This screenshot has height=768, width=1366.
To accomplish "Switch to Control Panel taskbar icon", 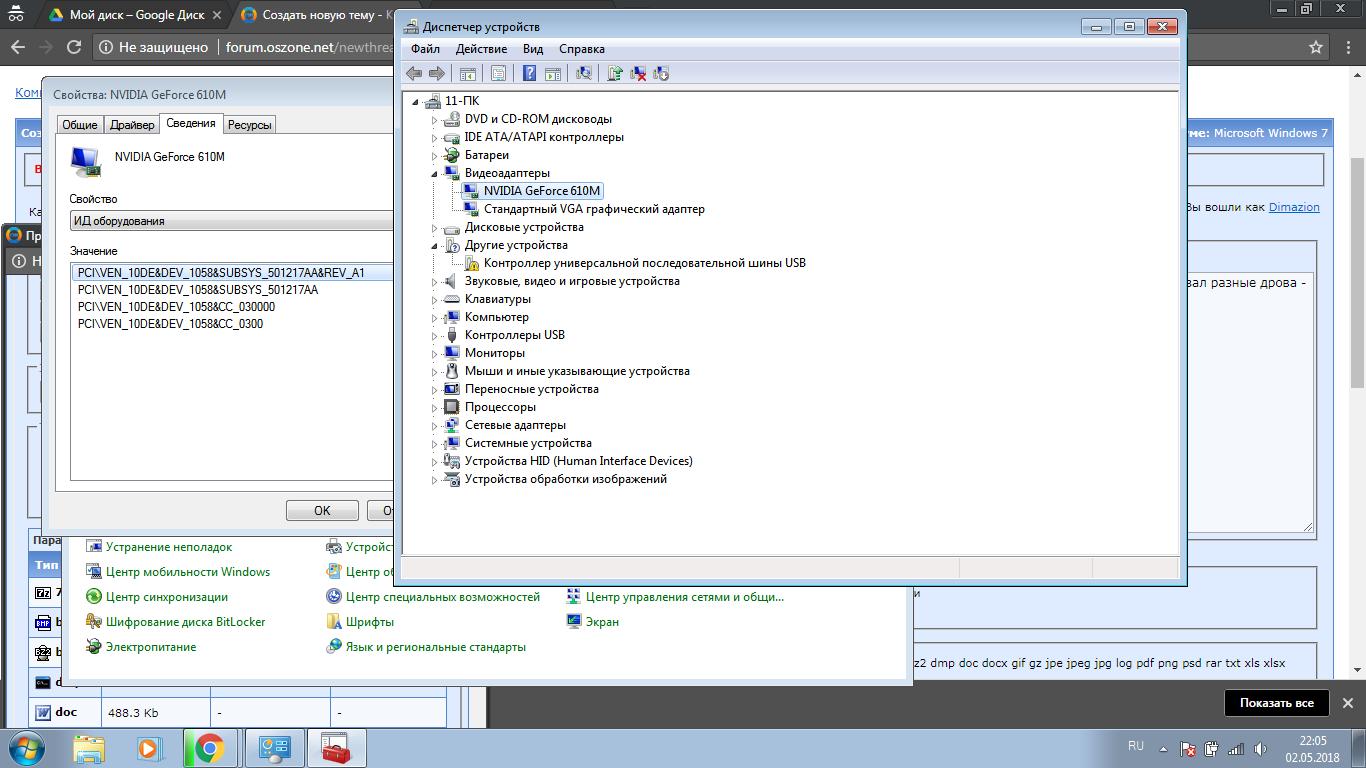I will (x=273, y=747).
